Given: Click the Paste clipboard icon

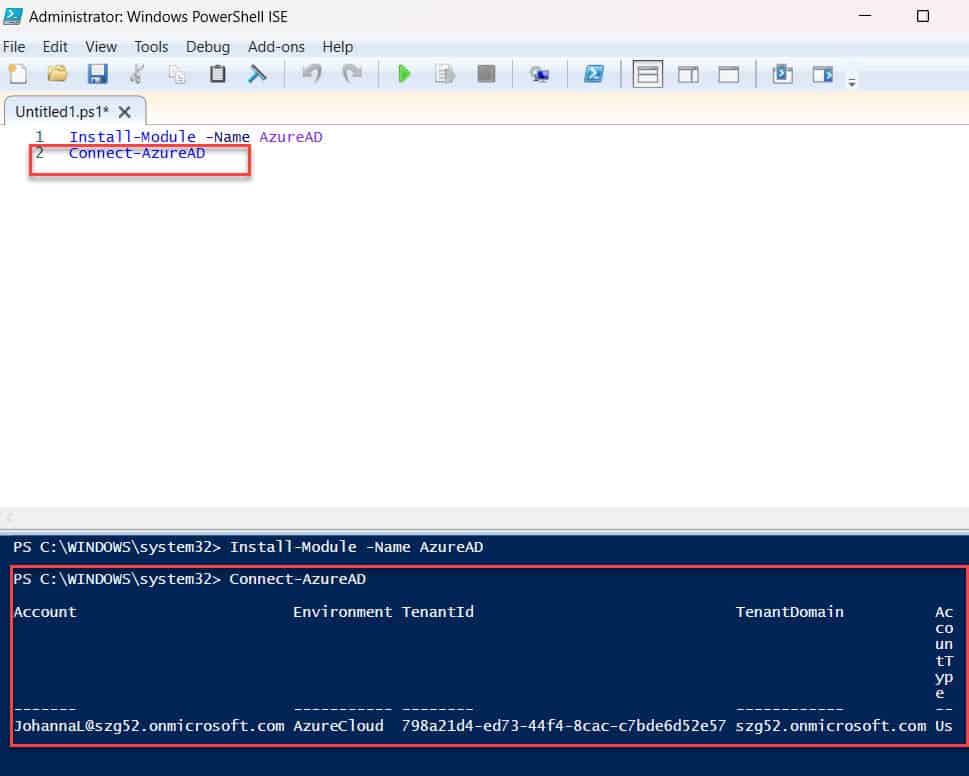Looking at the screenshot, I should pos(218,74).
